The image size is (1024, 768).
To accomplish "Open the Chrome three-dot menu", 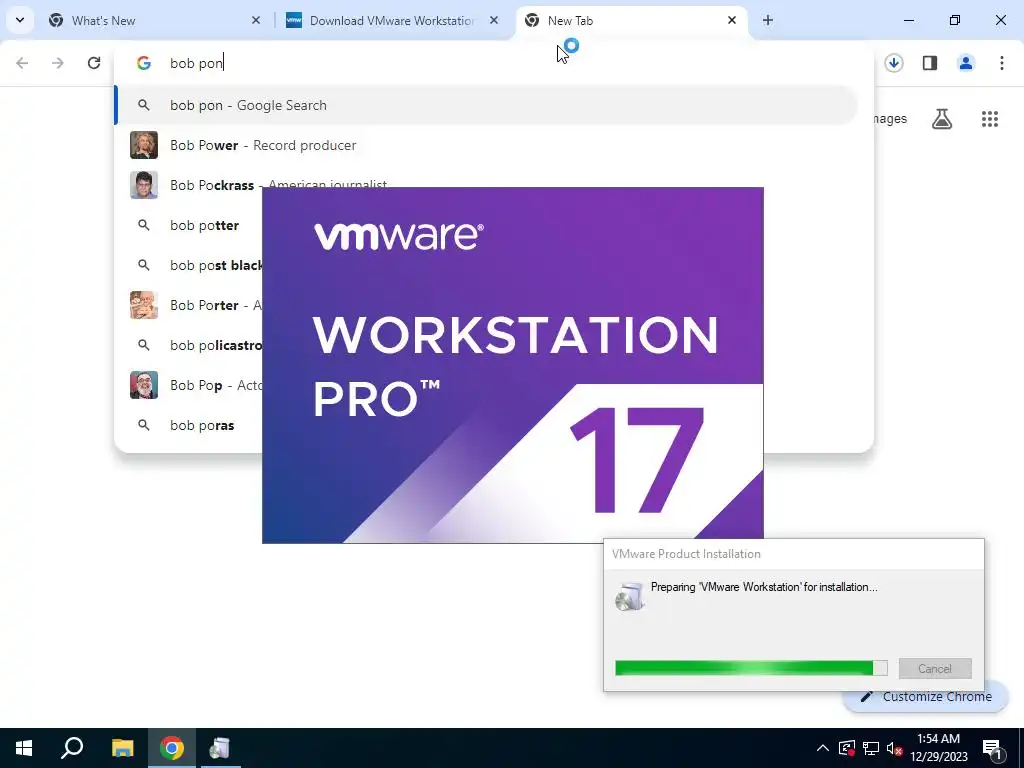I will point(1002,63).
